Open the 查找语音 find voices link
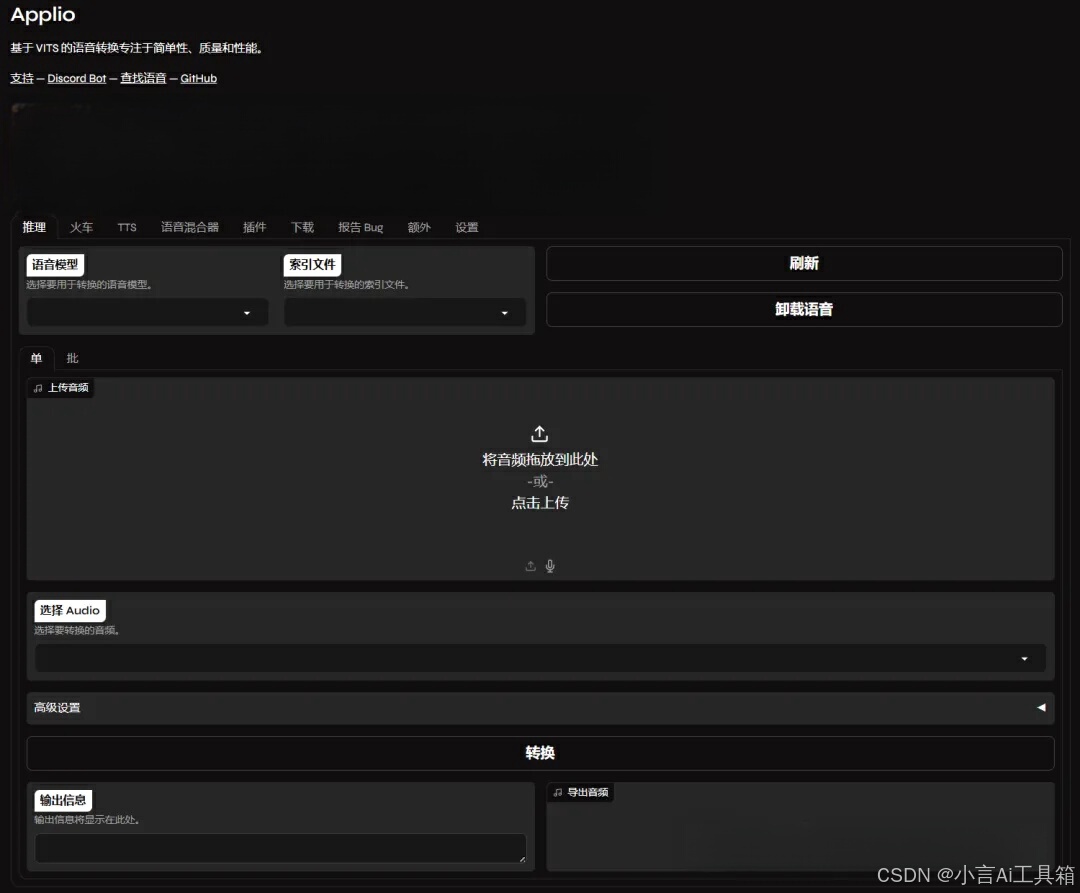 click(143, 78)
